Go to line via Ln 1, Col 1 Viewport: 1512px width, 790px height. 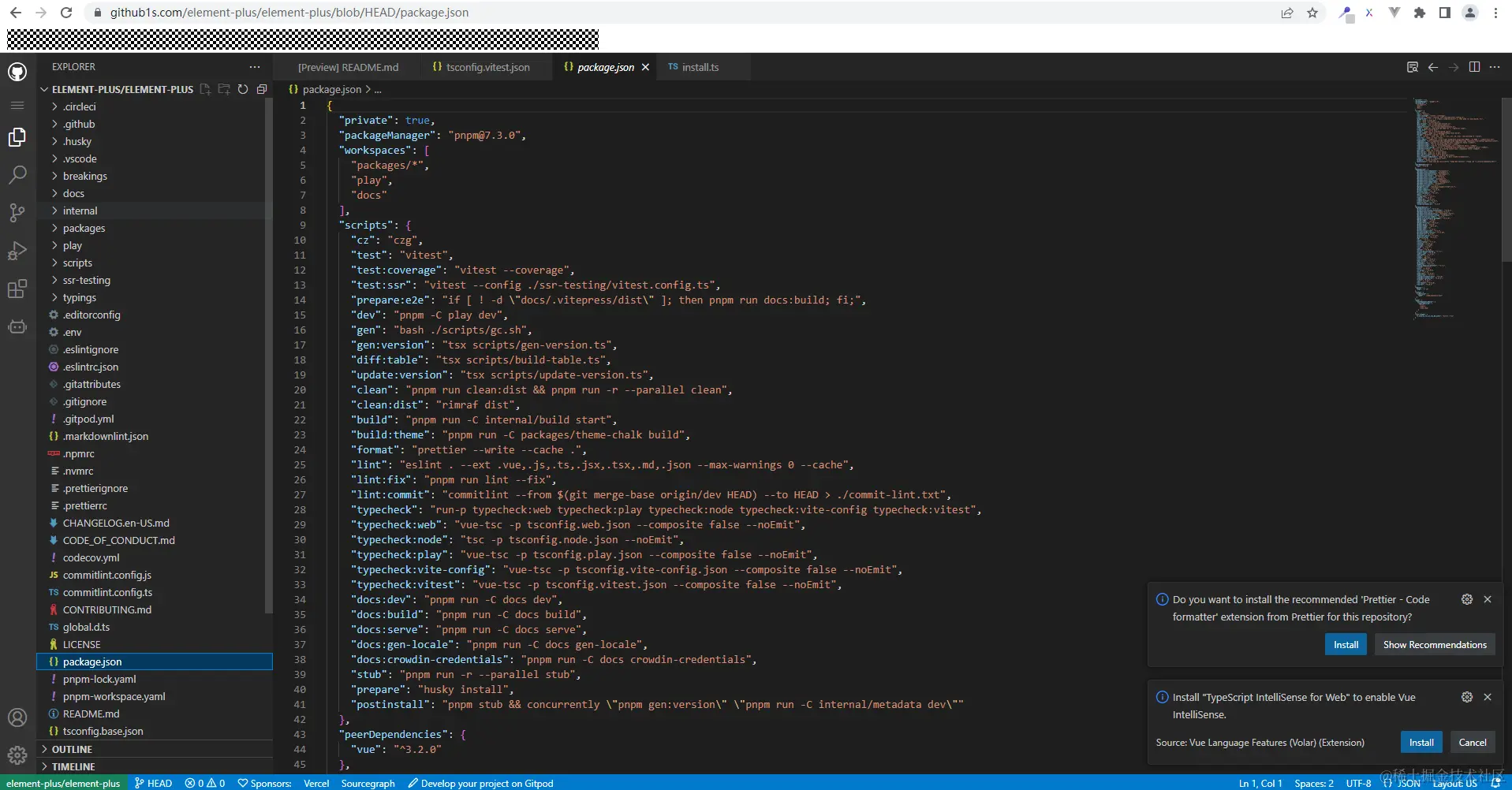[1260, 783]
